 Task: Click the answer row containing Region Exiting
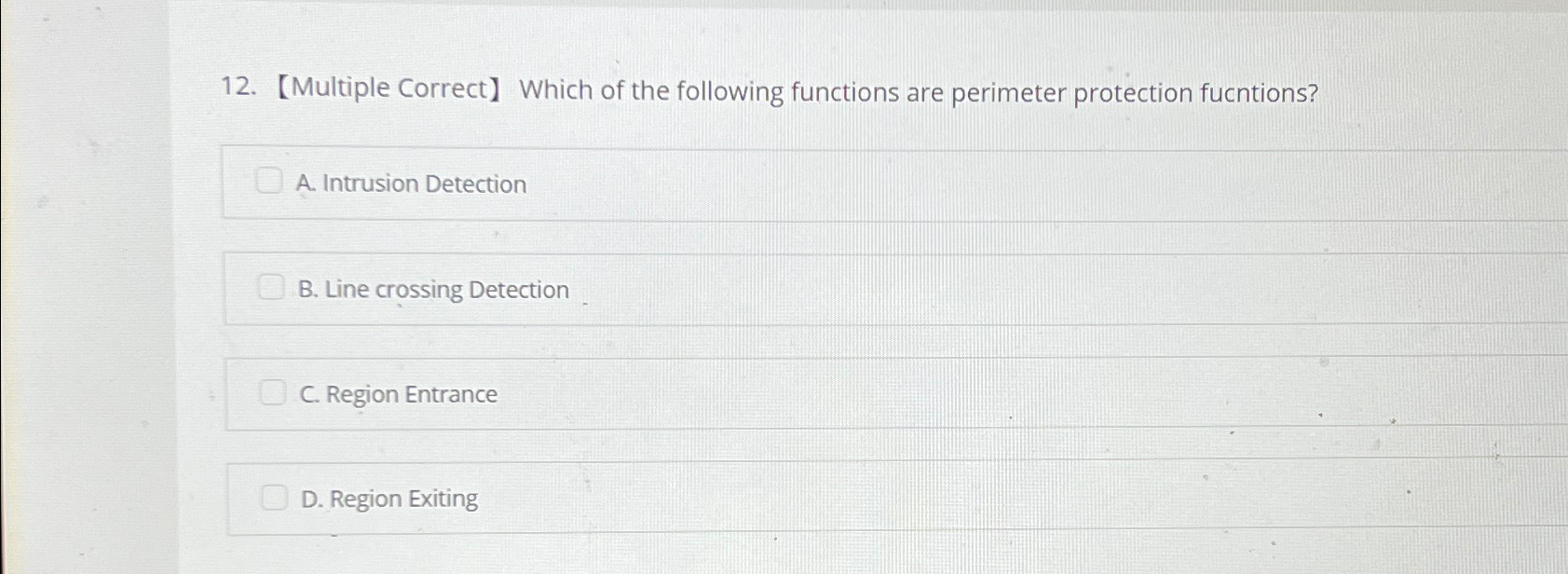[652, 499]
